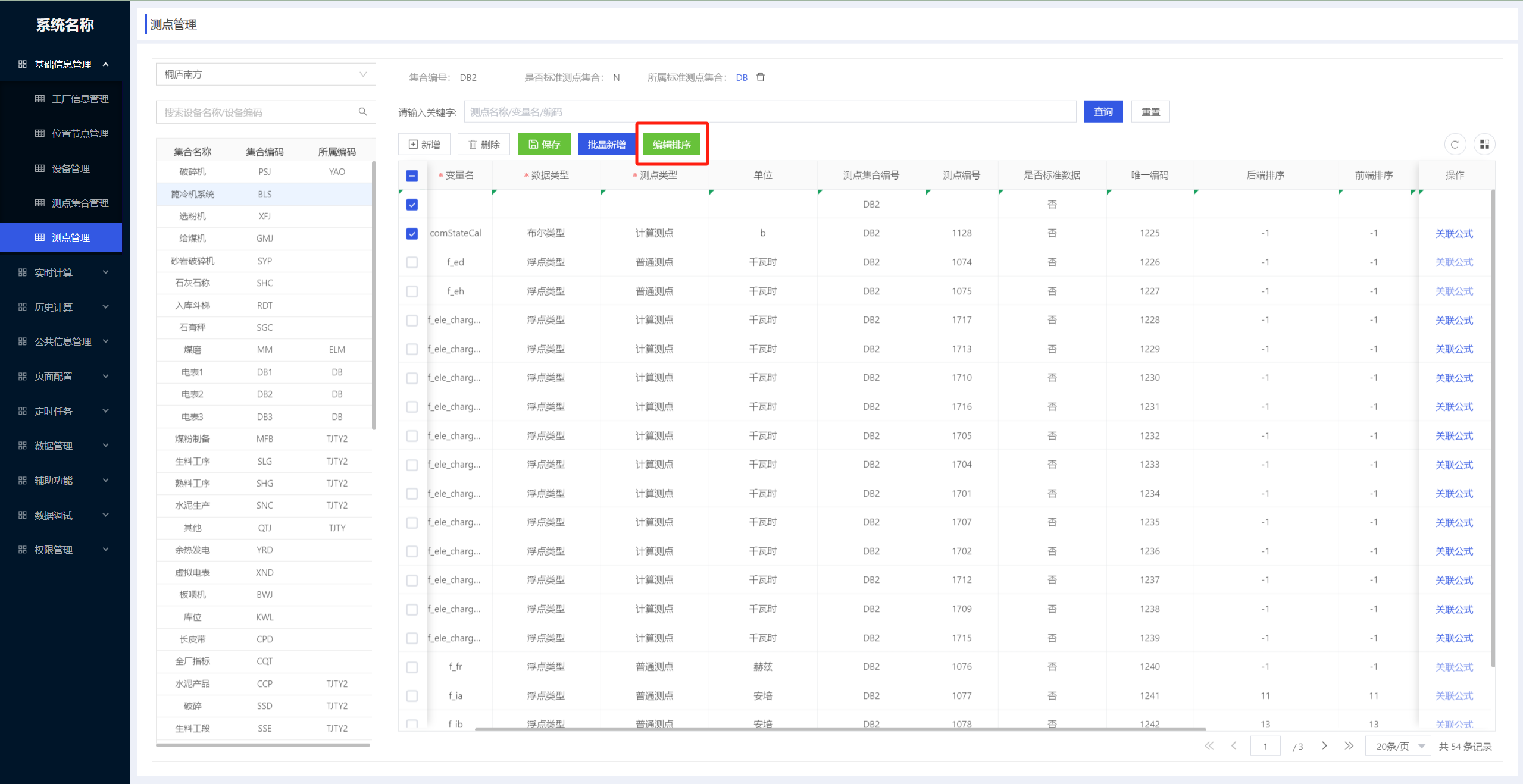Click the 辅助功能 grid icon
Screen dimensions: 1523x784
[23, 481]
